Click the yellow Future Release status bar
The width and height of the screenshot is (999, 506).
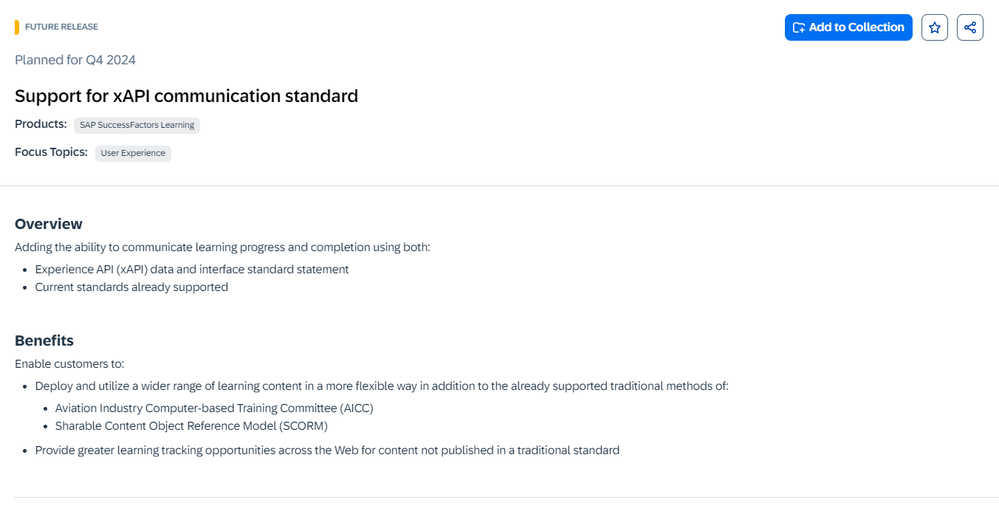[x=17, y=27]
